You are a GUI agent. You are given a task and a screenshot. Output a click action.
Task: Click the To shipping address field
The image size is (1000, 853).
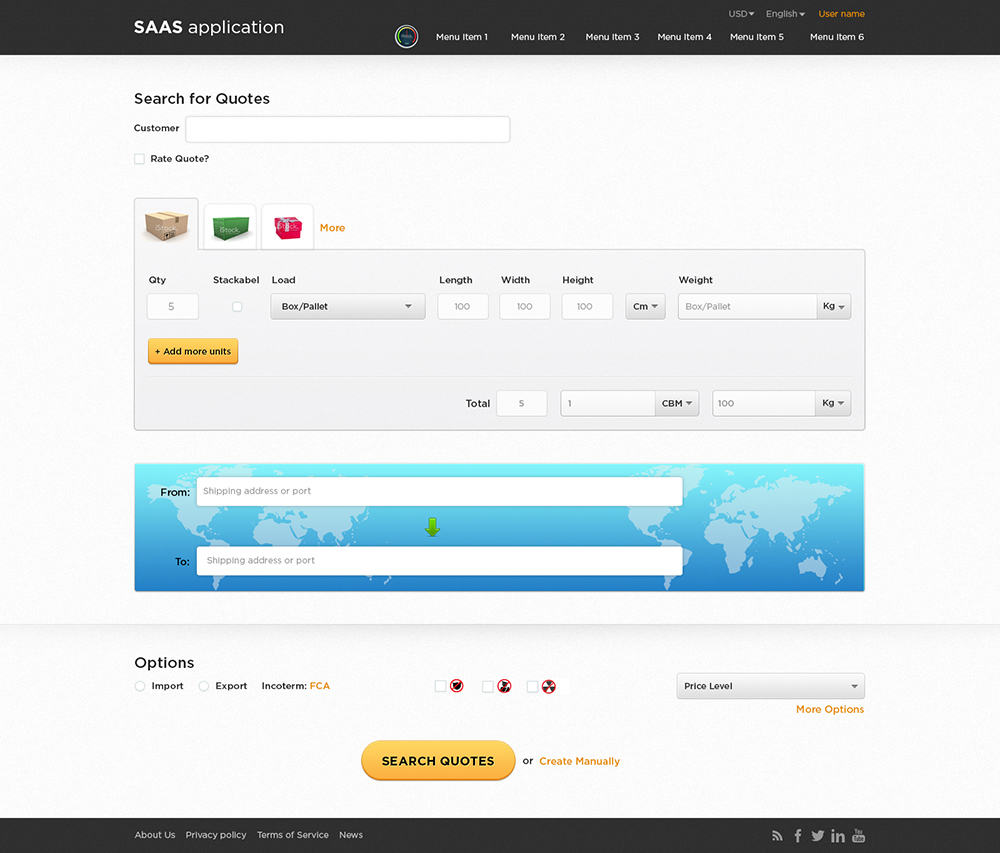[439, 561]
